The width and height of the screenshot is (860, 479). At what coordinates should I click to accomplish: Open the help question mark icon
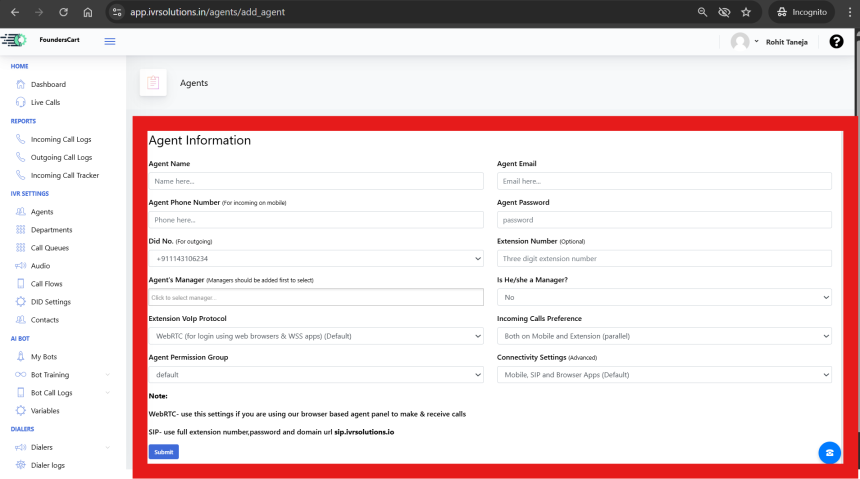[x=836, y=41]
